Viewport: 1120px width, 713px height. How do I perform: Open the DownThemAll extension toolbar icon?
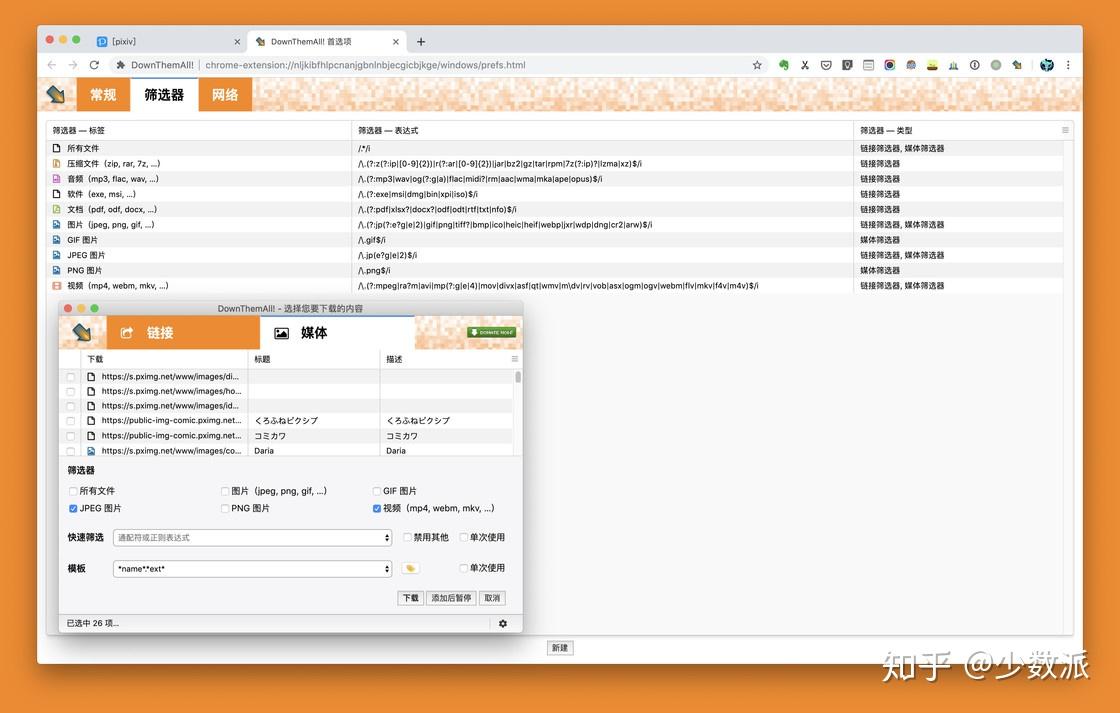pos(1017,65)
